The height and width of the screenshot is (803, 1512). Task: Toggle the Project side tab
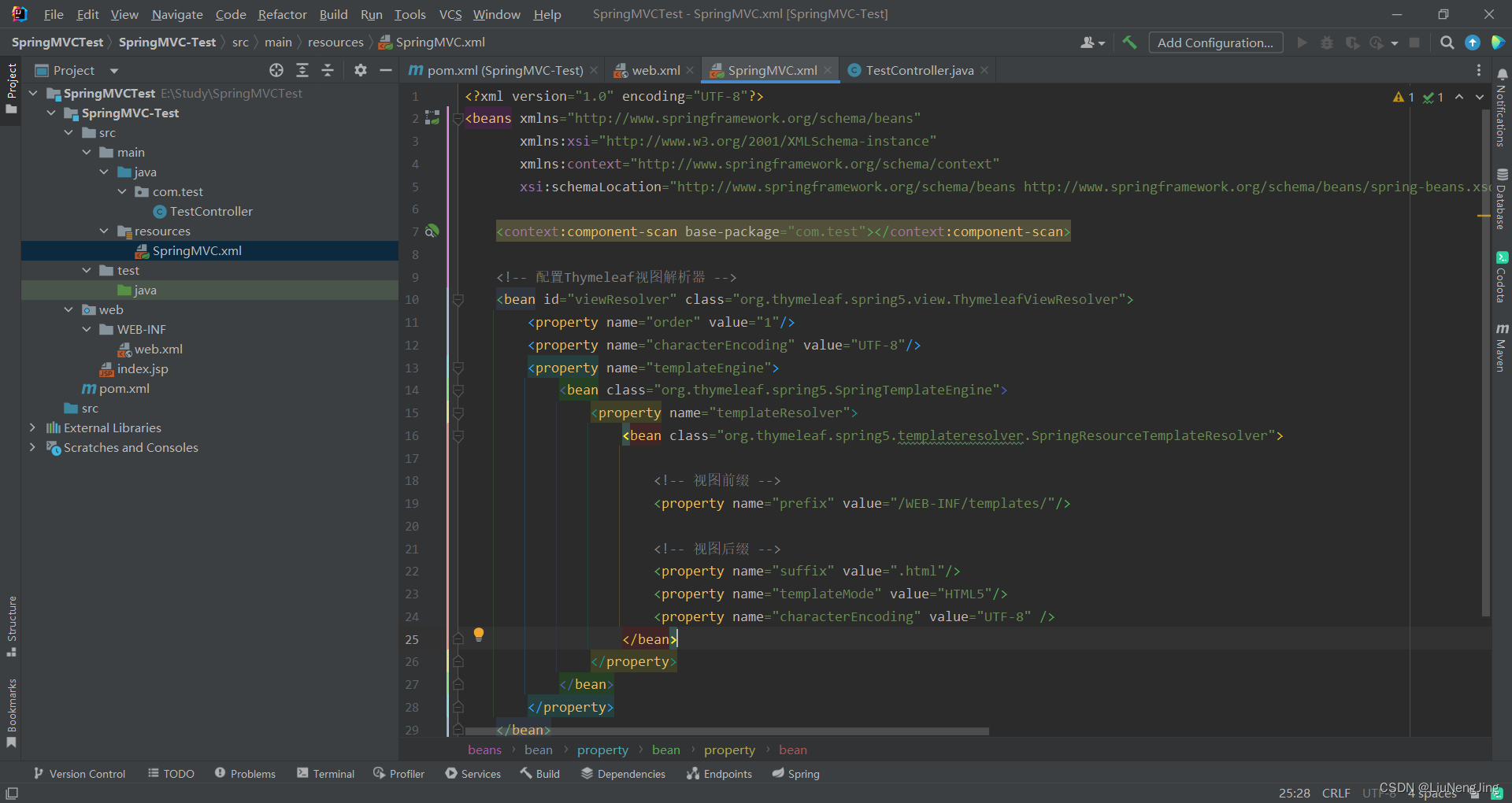pos(12,88)
